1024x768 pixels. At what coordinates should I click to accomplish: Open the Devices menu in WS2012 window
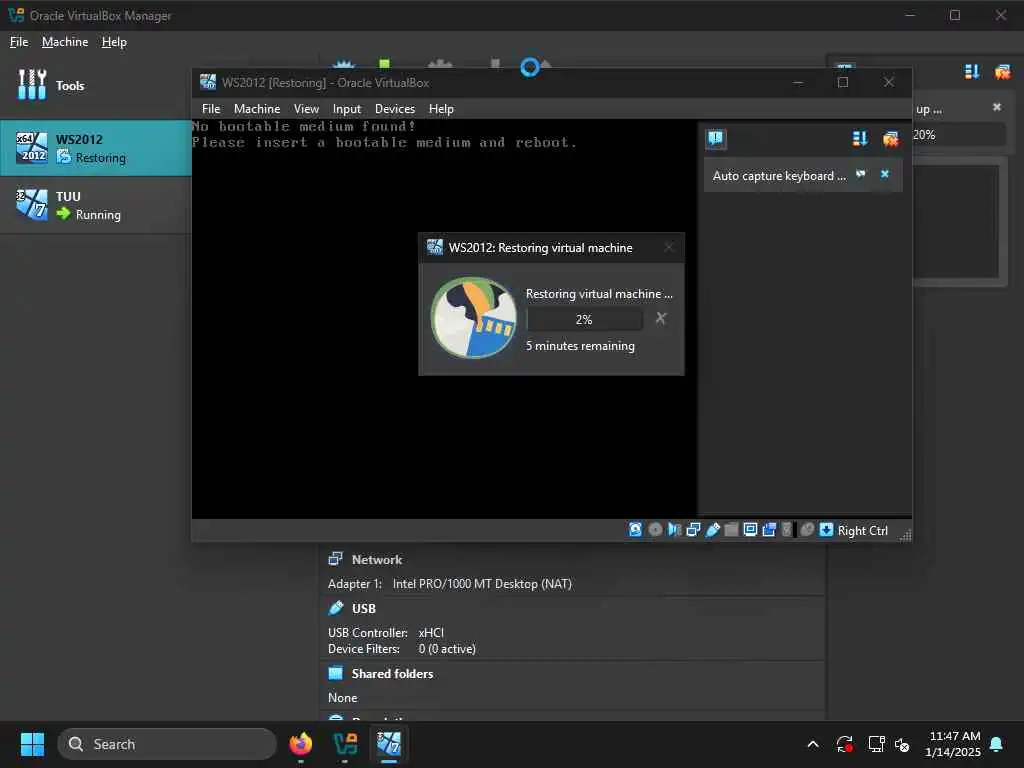point(395,109)
